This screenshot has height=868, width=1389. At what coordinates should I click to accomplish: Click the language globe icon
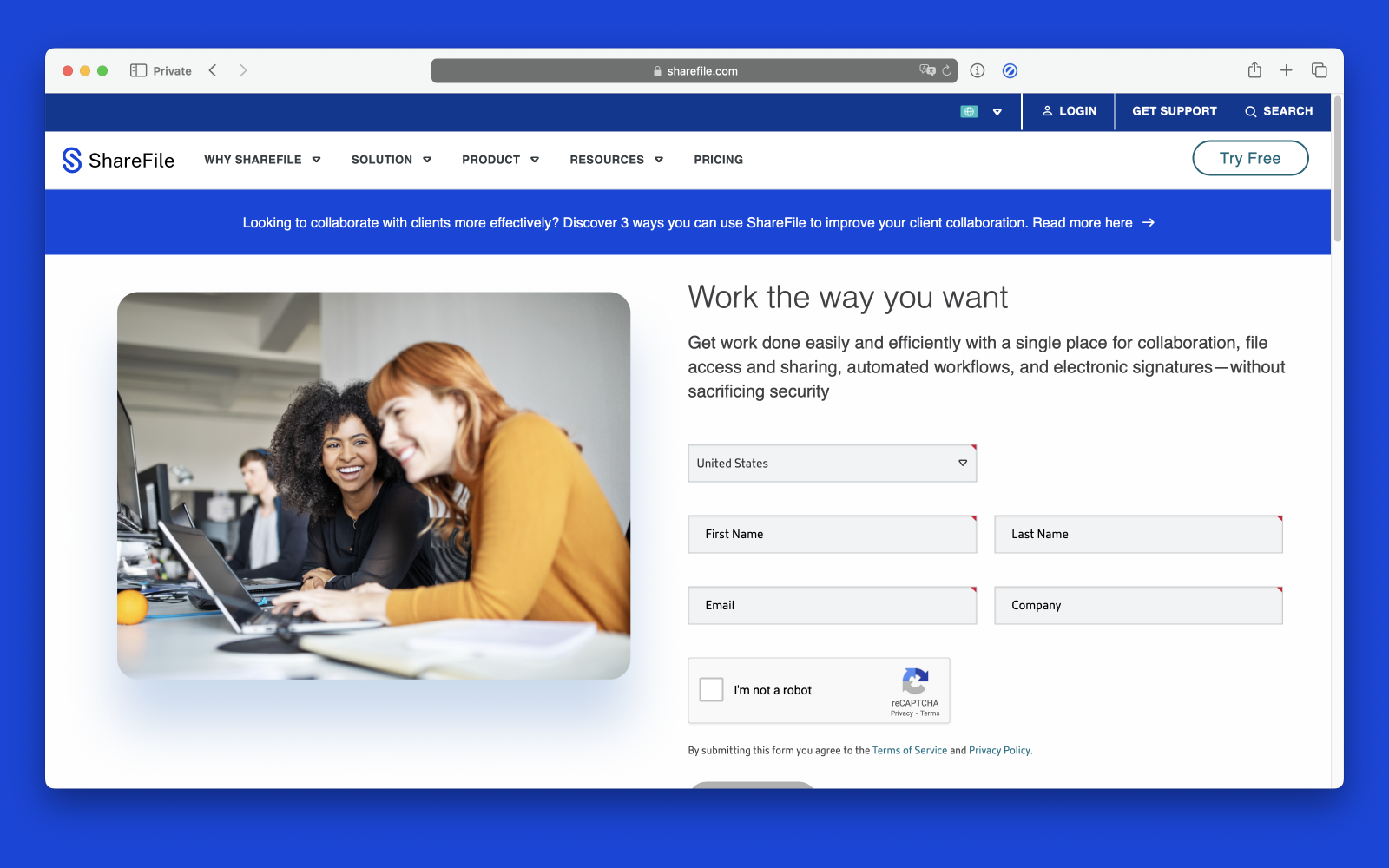[969, 111]
